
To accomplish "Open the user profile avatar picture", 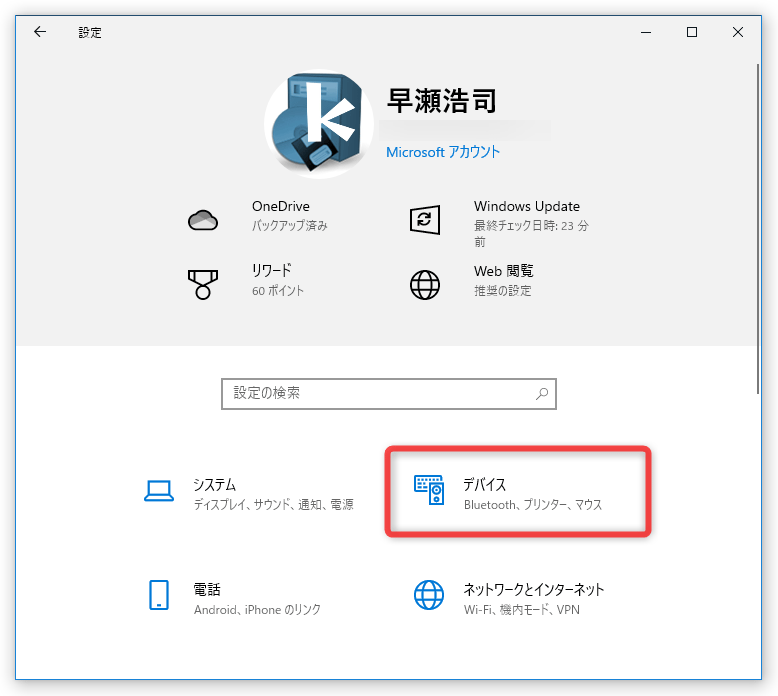I will click(319, 124).
